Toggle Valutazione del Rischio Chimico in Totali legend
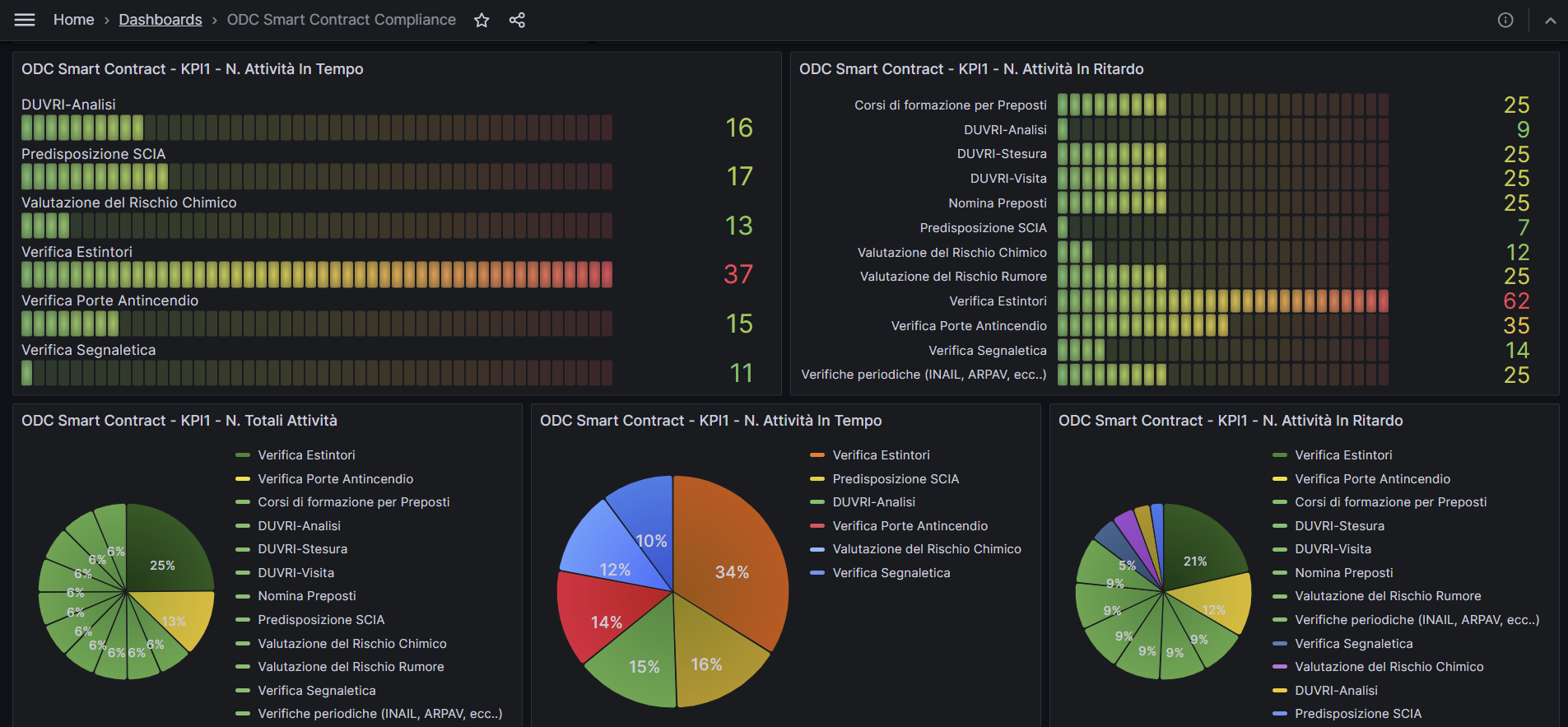The height and width of the screenshot is (727, 1568). coord(352,644)
